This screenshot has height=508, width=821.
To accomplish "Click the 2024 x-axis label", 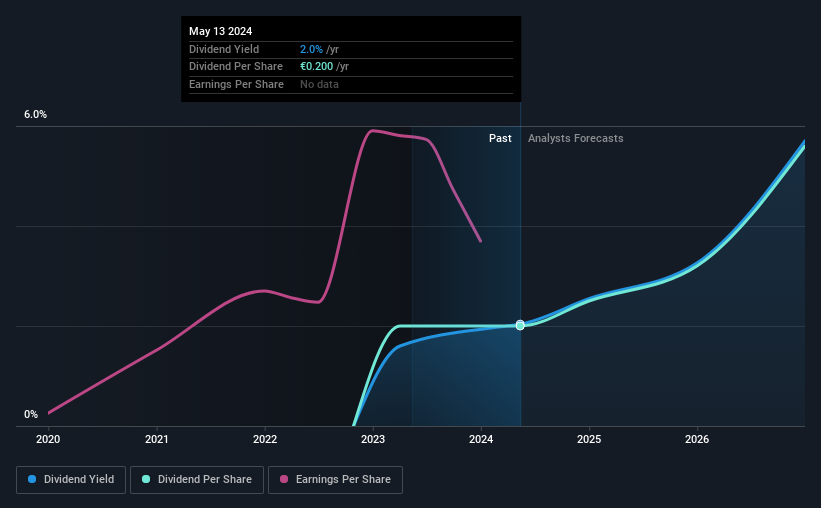I will [x=481, y=439].
